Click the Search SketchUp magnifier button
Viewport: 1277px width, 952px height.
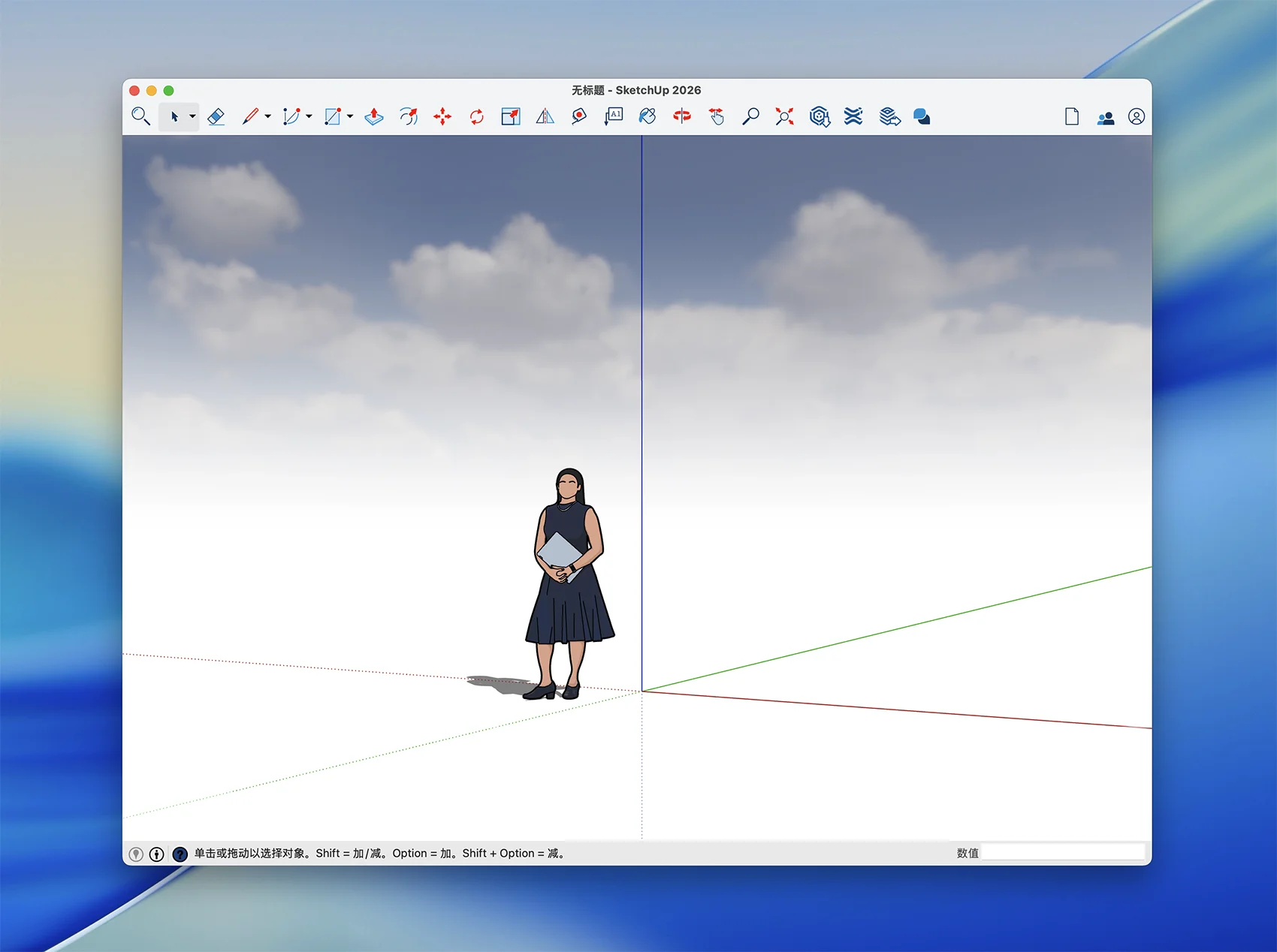point(140,116)
